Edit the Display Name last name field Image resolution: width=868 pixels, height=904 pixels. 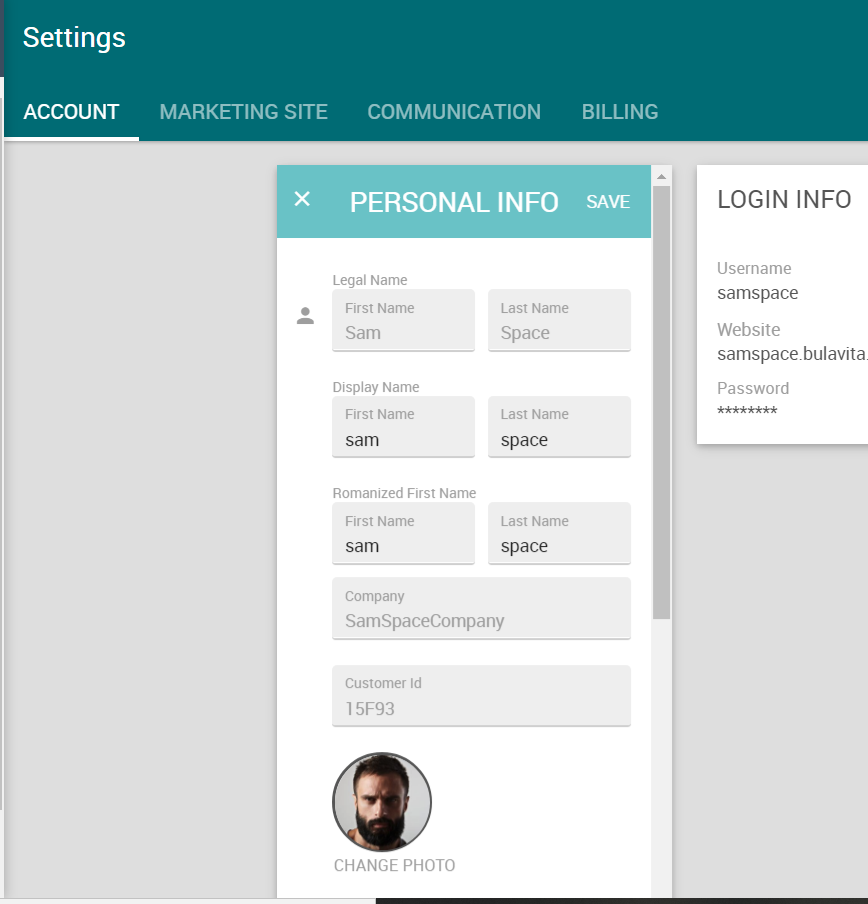pos(559,429)
